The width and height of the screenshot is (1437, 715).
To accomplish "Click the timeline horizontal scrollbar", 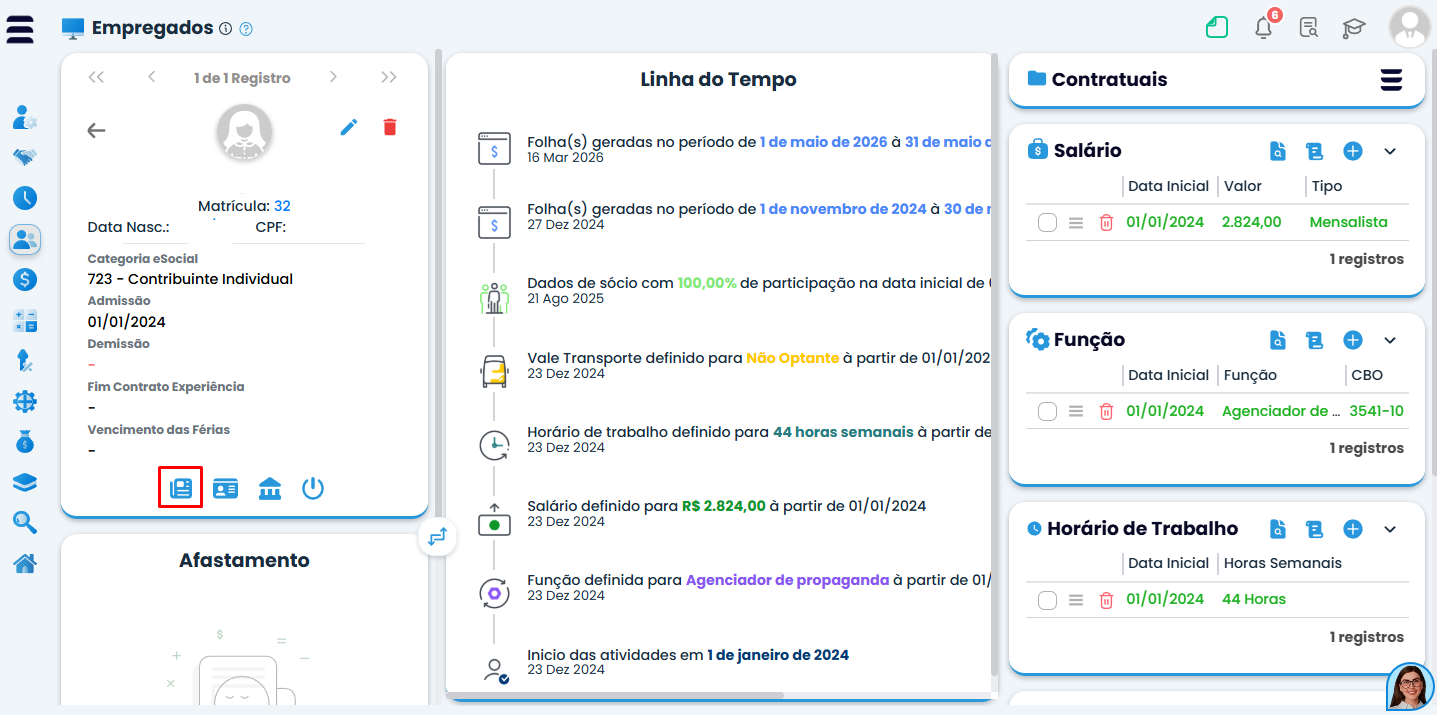I will pyautogui.click(x=615, y=695).
